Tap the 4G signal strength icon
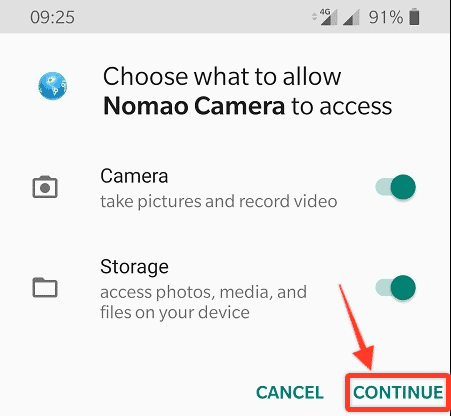This screenshot has height=416, width=451. 328,17
